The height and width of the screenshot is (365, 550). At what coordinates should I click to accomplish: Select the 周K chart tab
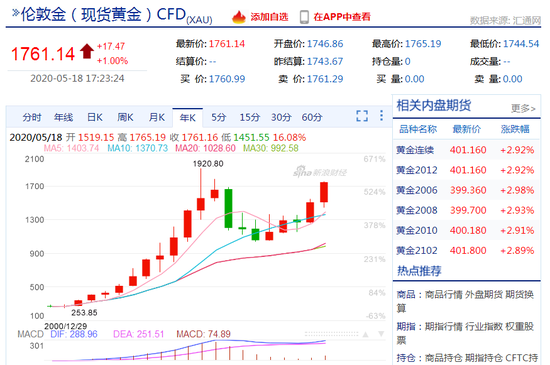tap(126, 117)
